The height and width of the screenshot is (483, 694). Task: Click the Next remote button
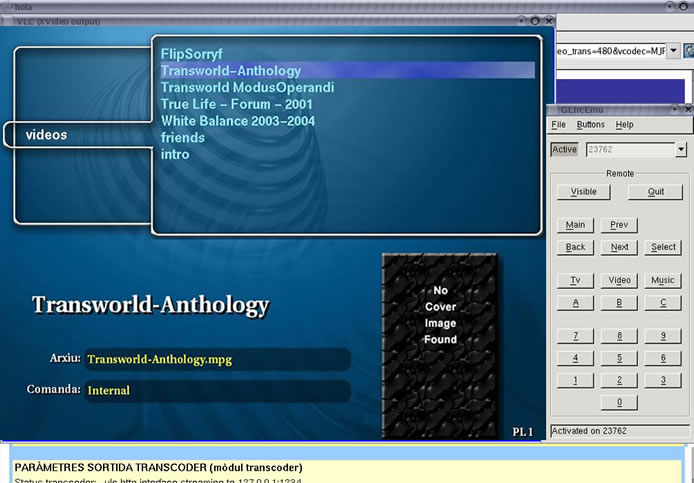pos(619,247)
